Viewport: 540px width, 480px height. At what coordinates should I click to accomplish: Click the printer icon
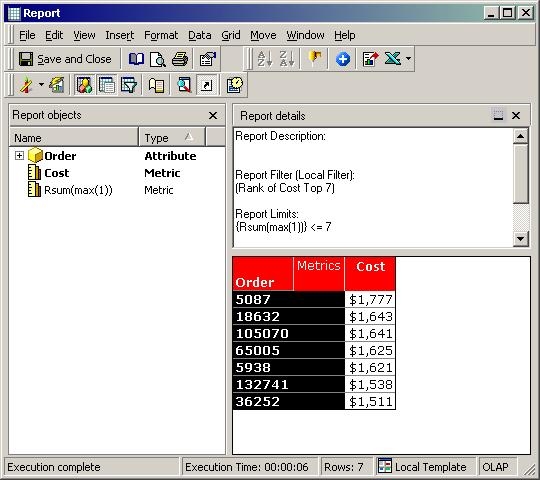pos(180,59)
